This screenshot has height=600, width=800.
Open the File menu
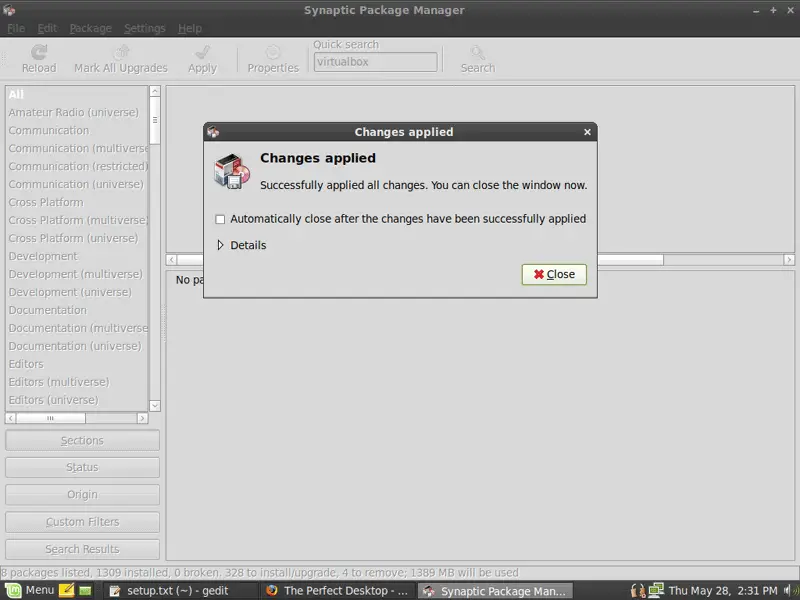[16, 29]
